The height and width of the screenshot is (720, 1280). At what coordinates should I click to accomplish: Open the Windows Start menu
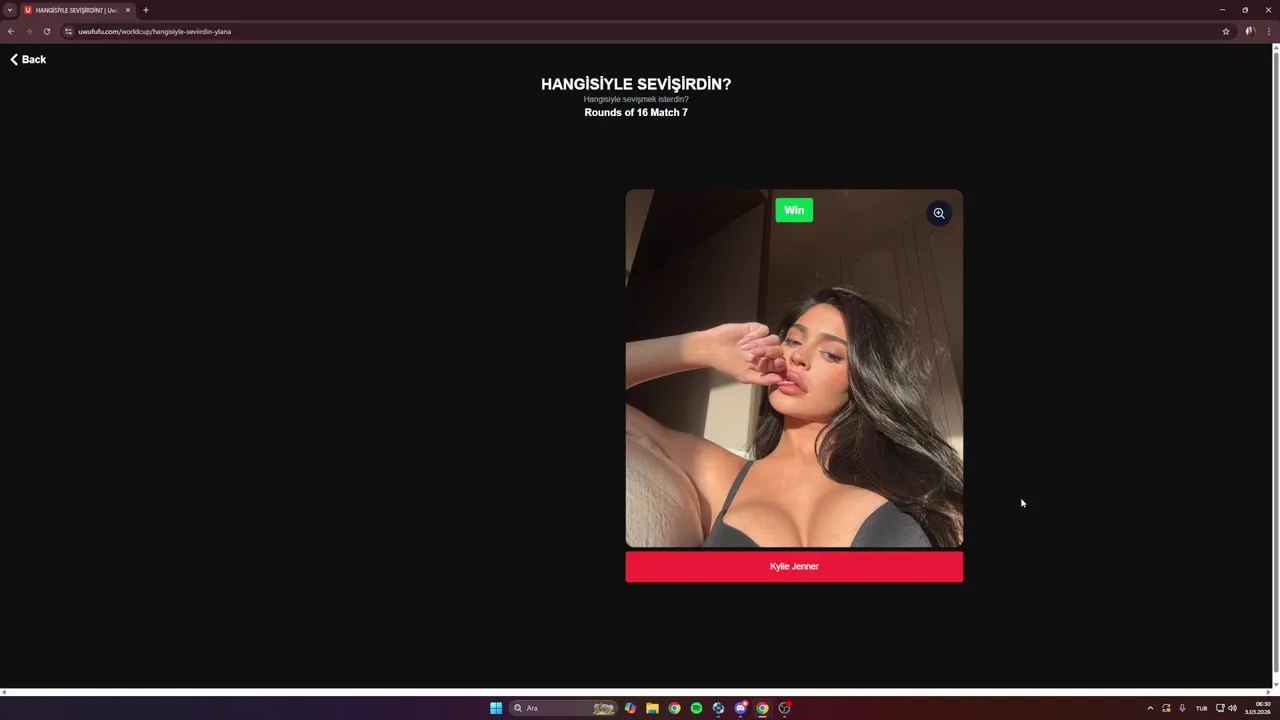(x=496, y=708)
